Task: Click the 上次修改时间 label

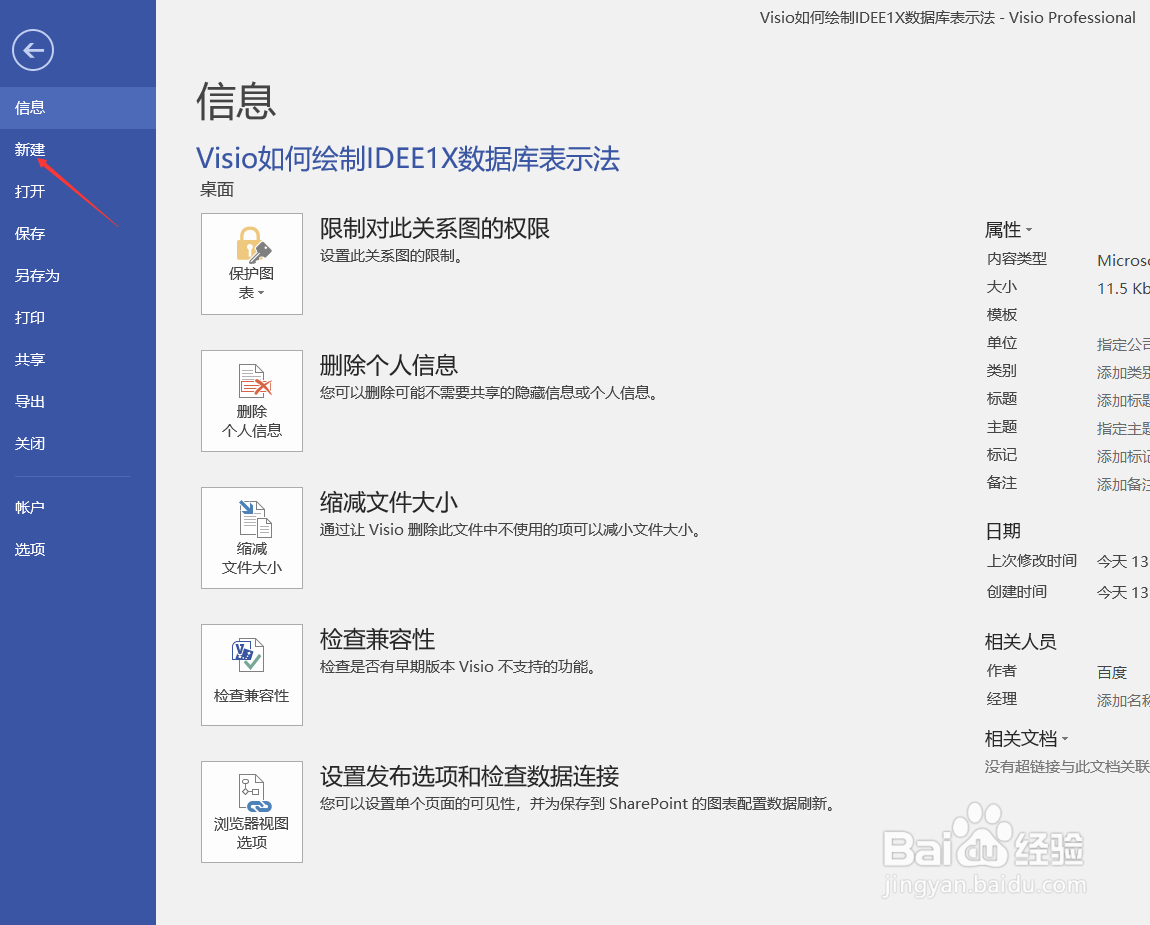Action: (x=1031, y=561)
